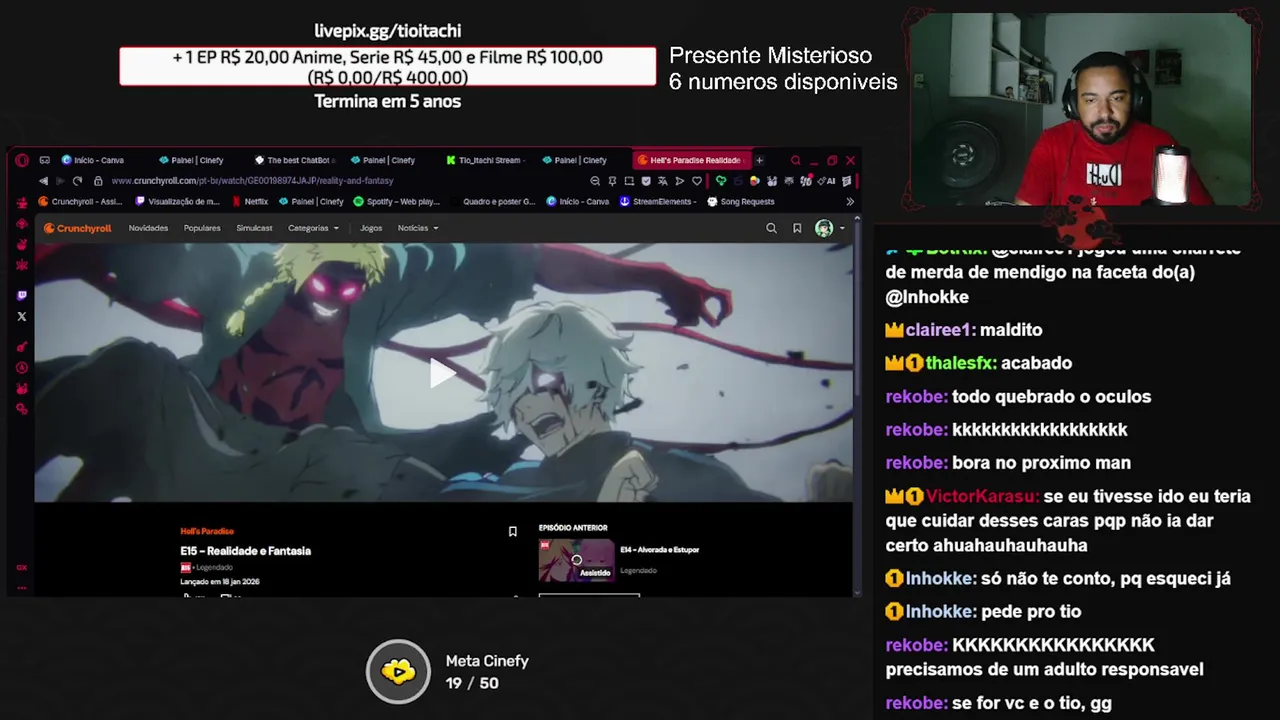Open the Simulcast page
Screen dimensions: 1280x720
click(x=254, y=228)
